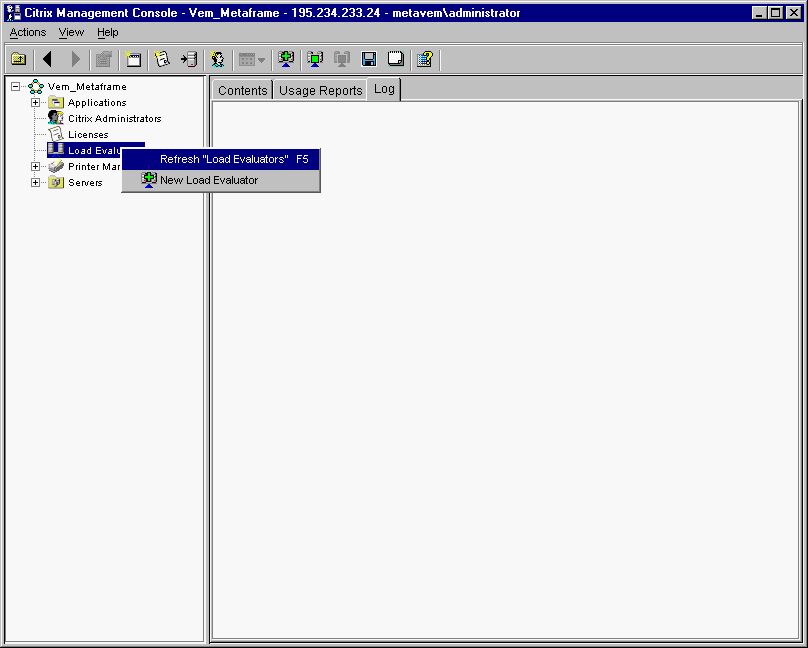Close the Citrix Management Console window
Screen dimensions: 808x648
(x=794, y=13)
